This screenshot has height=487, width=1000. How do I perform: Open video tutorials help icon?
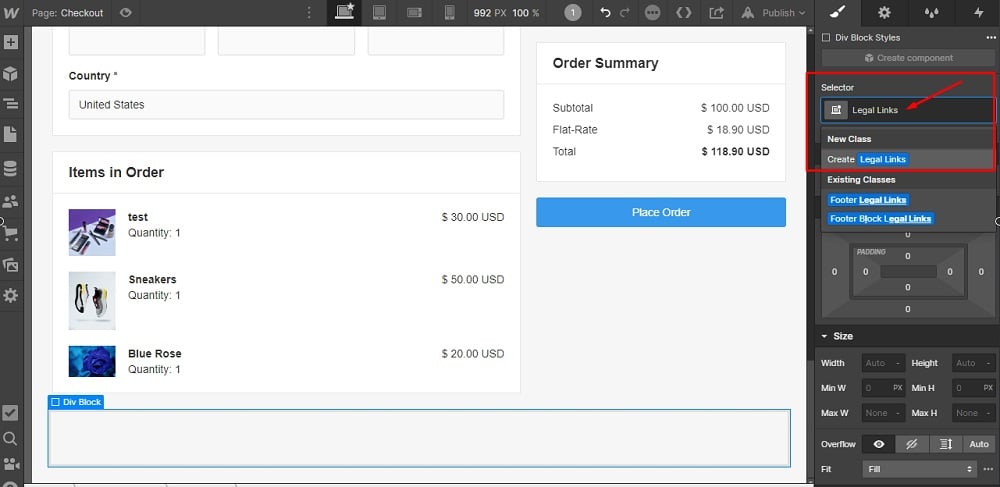(11, 464)
